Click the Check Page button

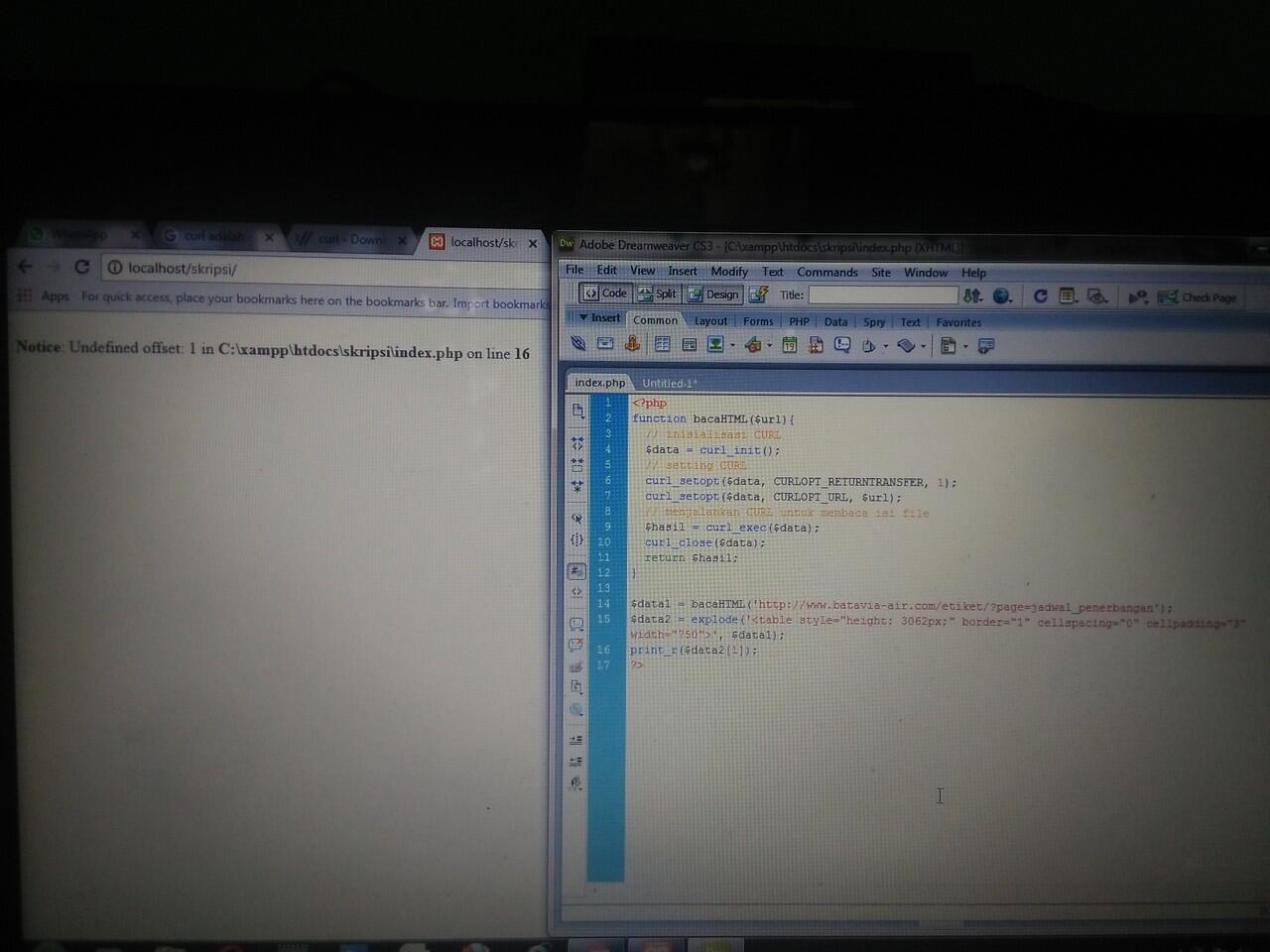click(1198, 297)
